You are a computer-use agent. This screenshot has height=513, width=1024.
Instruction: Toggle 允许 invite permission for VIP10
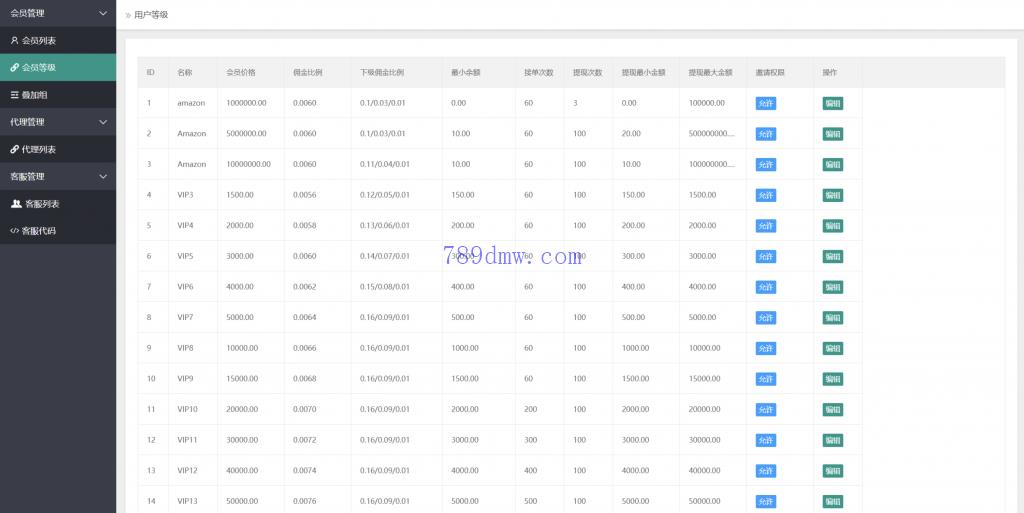pyautogui.click(x=765, y=410)
